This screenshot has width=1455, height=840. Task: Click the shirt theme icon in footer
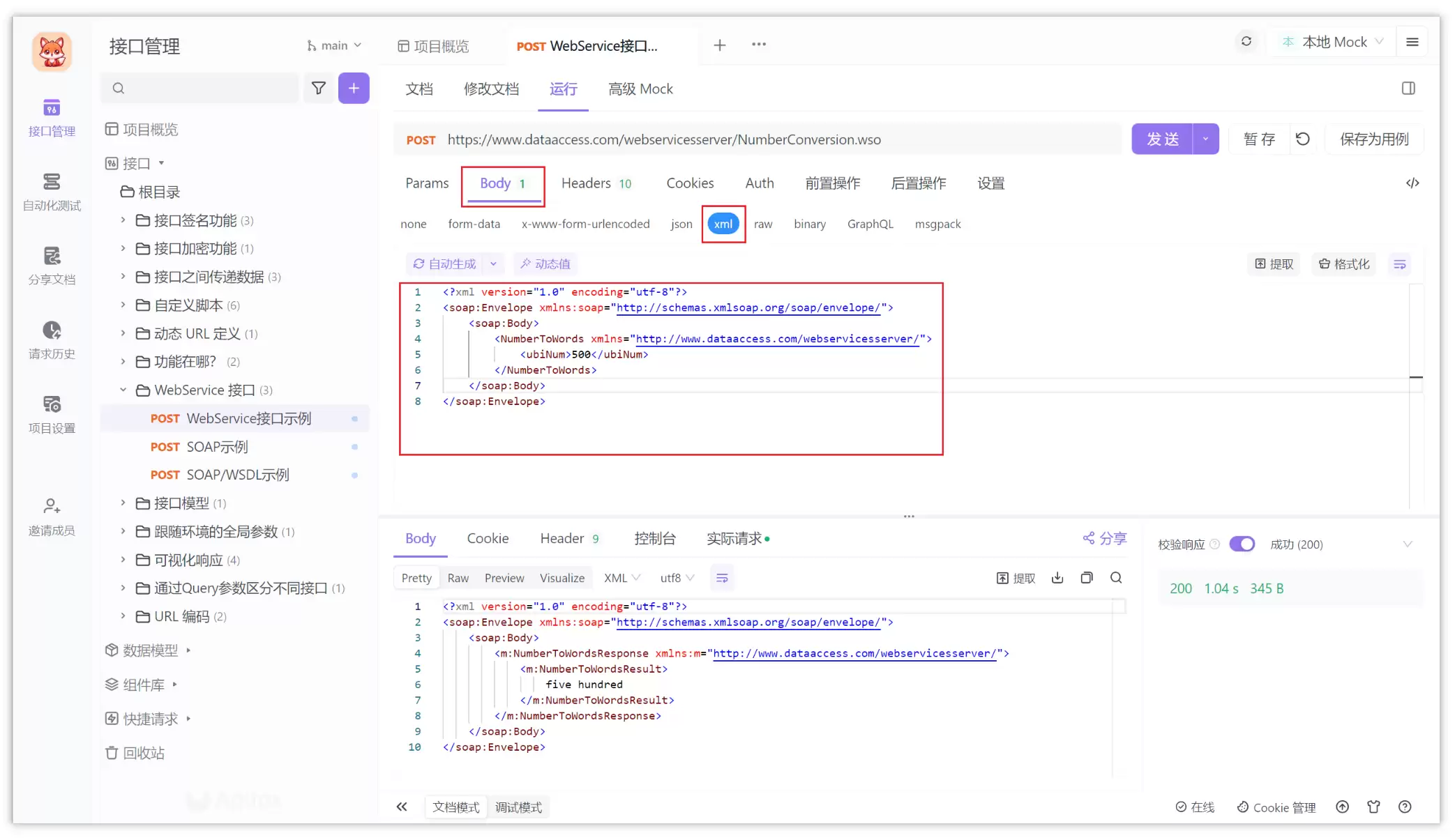pos(1373,807)
